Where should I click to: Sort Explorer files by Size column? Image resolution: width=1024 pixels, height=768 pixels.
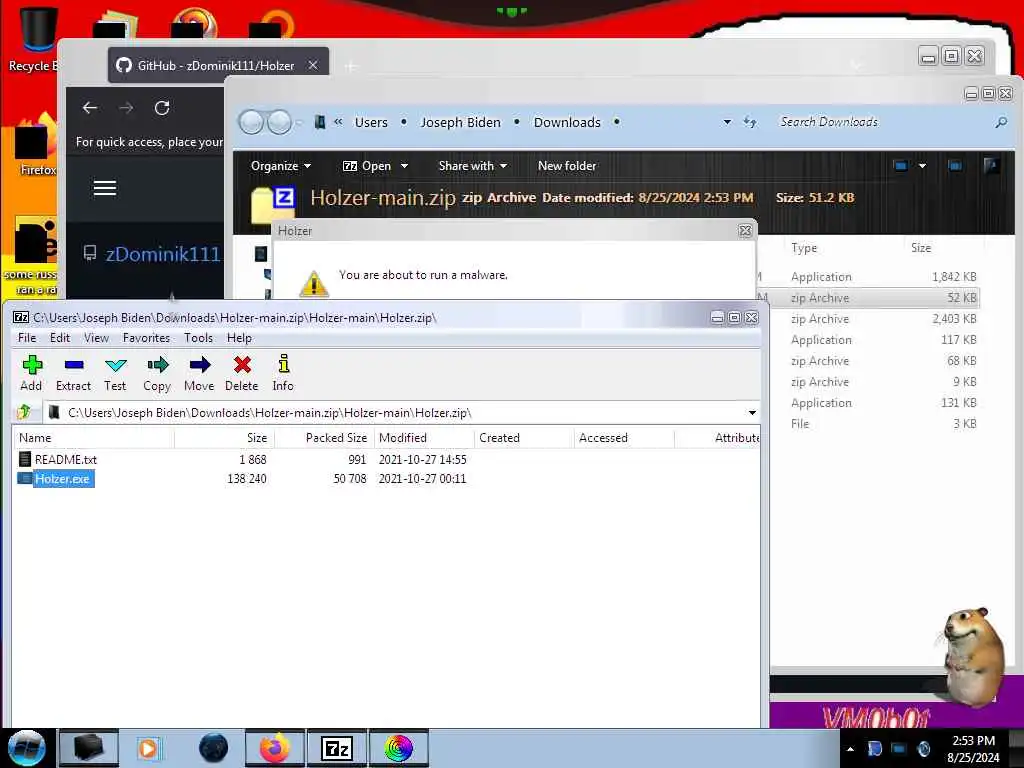[921, 248]
